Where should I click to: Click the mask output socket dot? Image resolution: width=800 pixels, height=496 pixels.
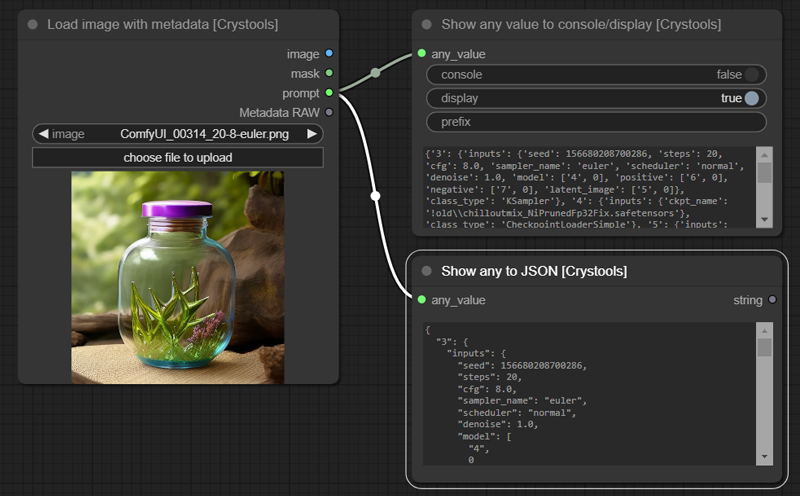click(x=329, y=73)
